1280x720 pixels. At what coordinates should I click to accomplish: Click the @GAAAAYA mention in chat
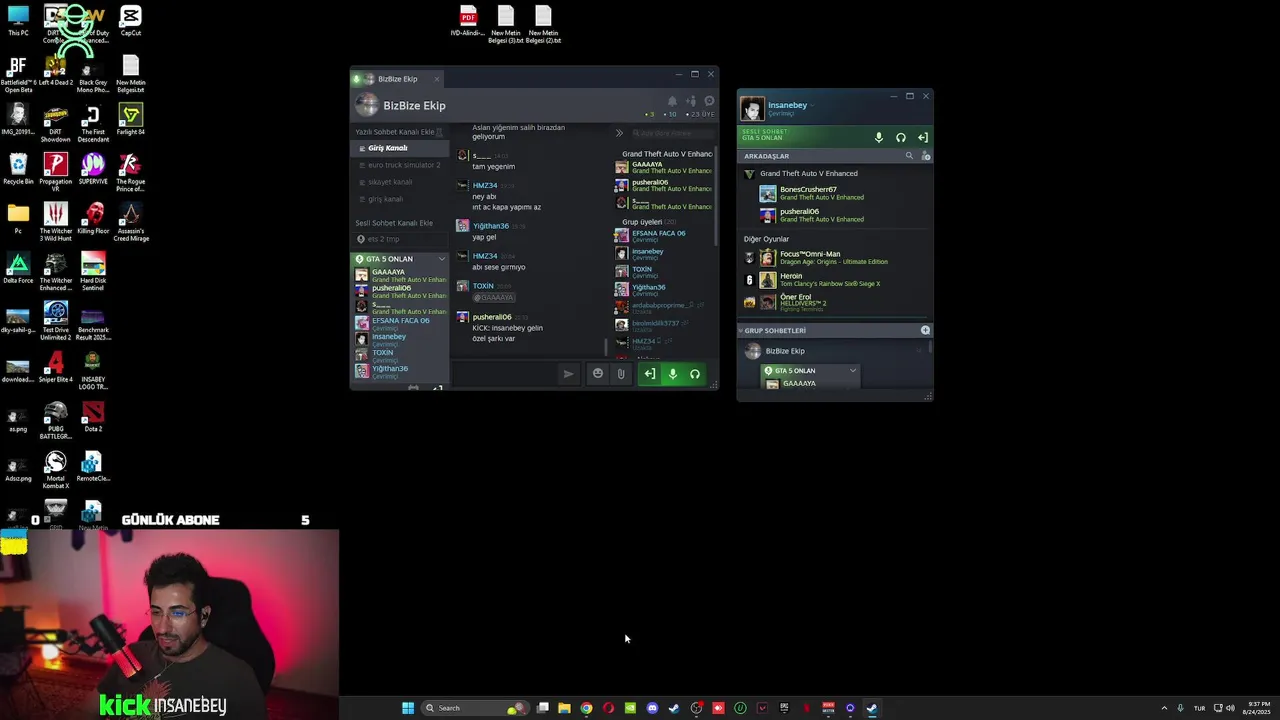point(493,298)
